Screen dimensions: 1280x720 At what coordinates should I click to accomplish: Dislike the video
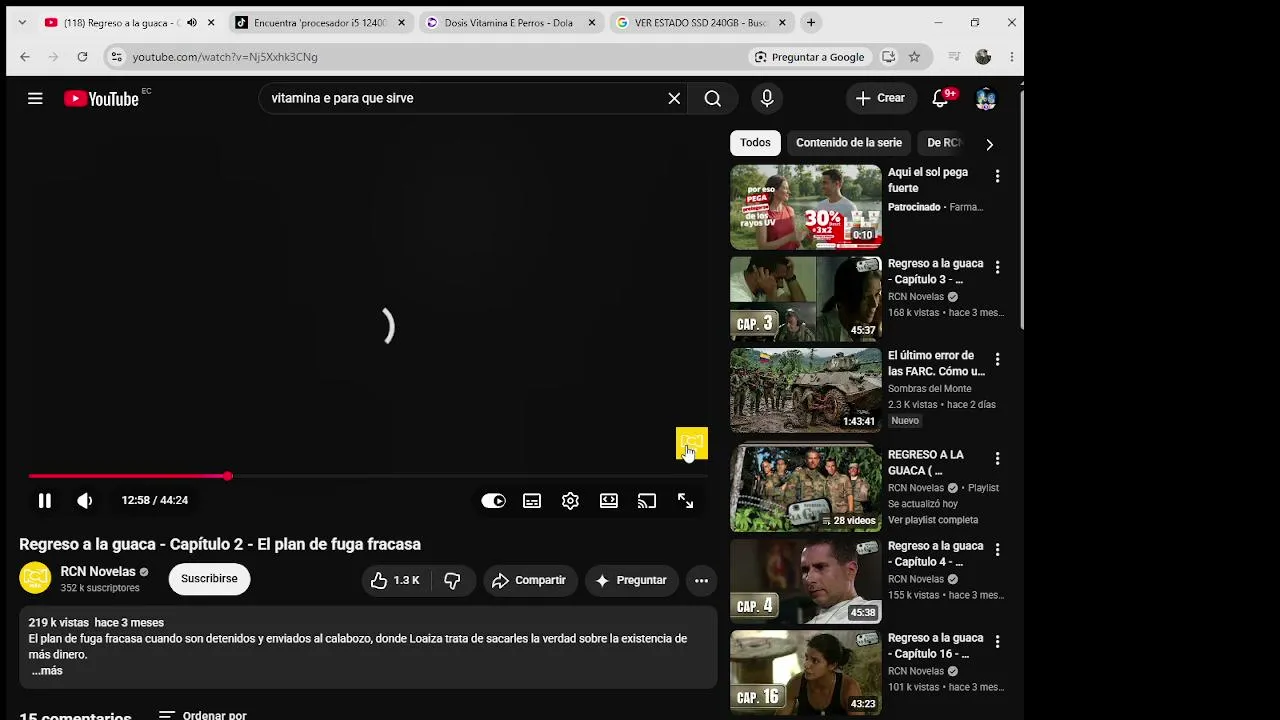coord(452,580)
